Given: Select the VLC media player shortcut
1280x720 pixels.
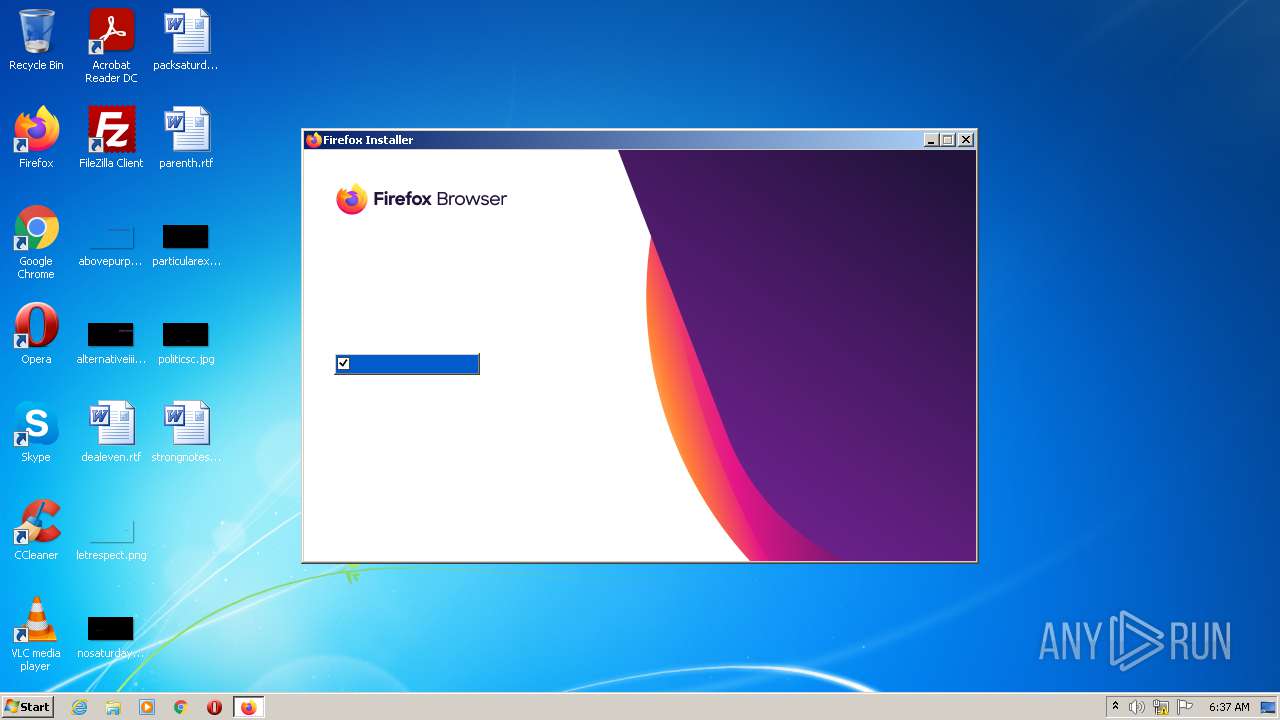Looking at the screenshot, I should 36,634.
